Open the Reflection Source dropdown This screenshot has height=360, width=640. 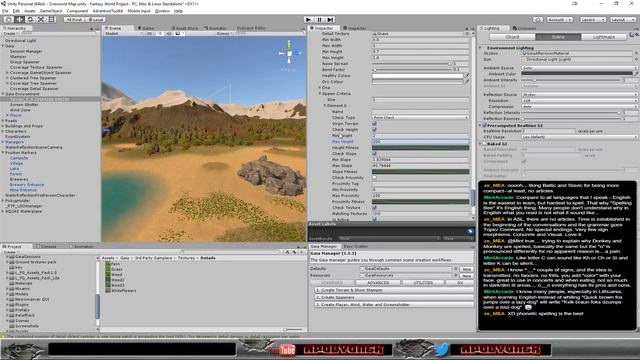(580, 94)
